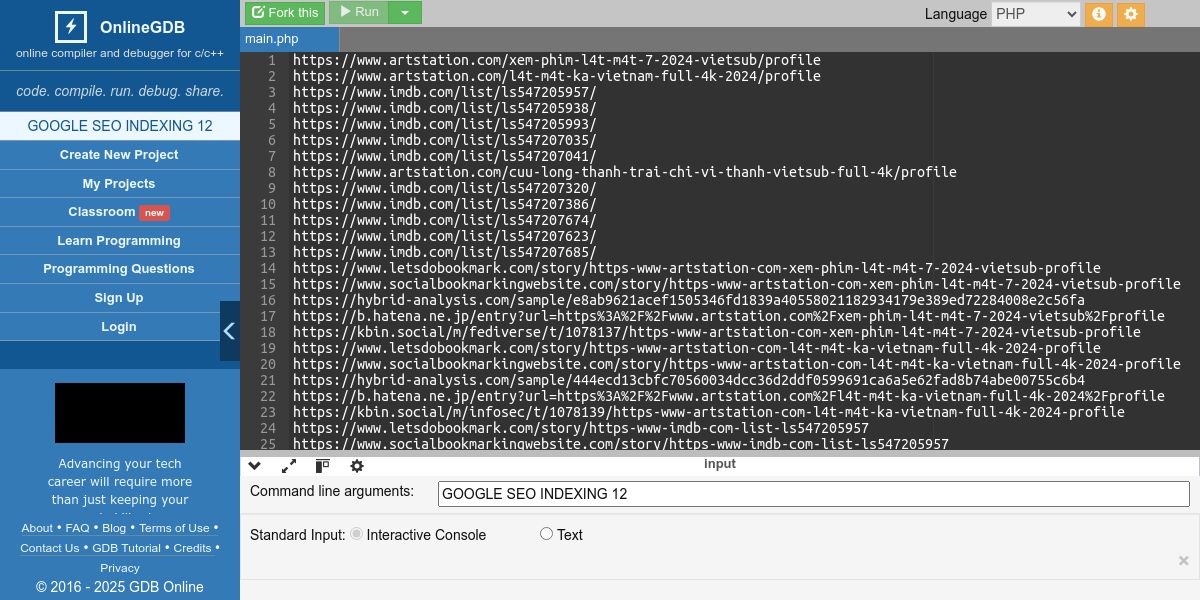Click the Fork this button
Image resolution: width=1200 pixels, height=600 pixels.
click(x=285, y=13)
